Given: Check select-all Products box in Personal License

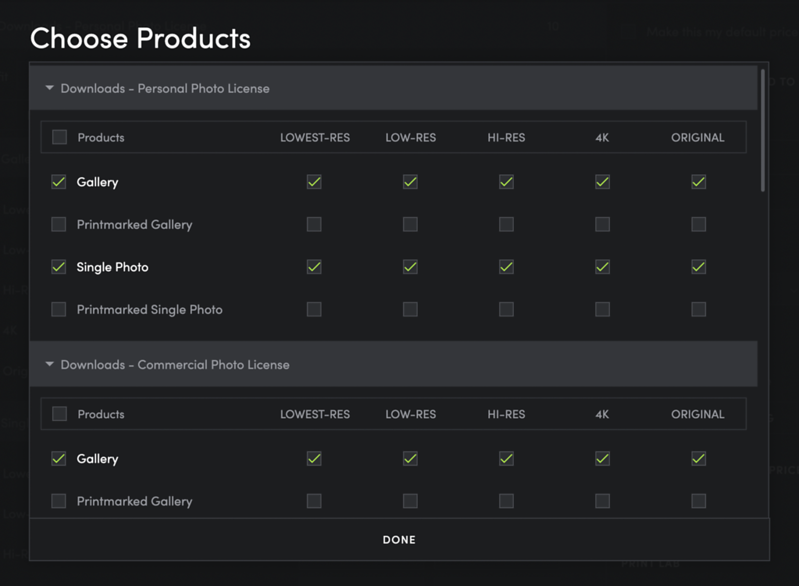Looking at the screenshot, I should pyautogui.click(x=60, y=137).
